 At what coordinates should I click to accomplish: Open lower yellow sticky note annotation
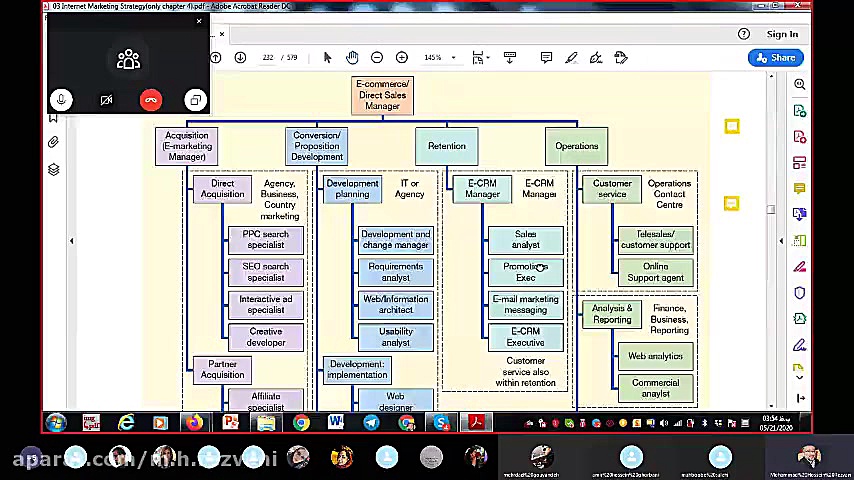731,204
